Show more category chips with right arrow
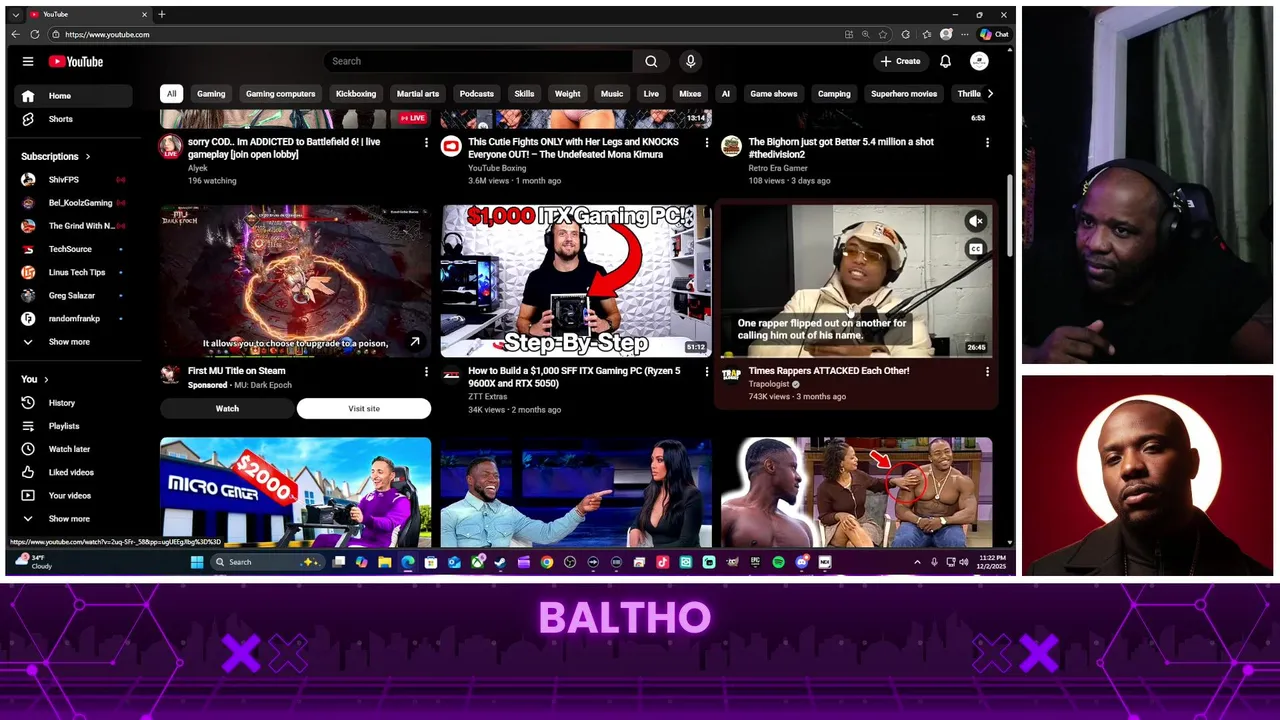Screen dimensions: 1280x720 click(x=990, y=93)
